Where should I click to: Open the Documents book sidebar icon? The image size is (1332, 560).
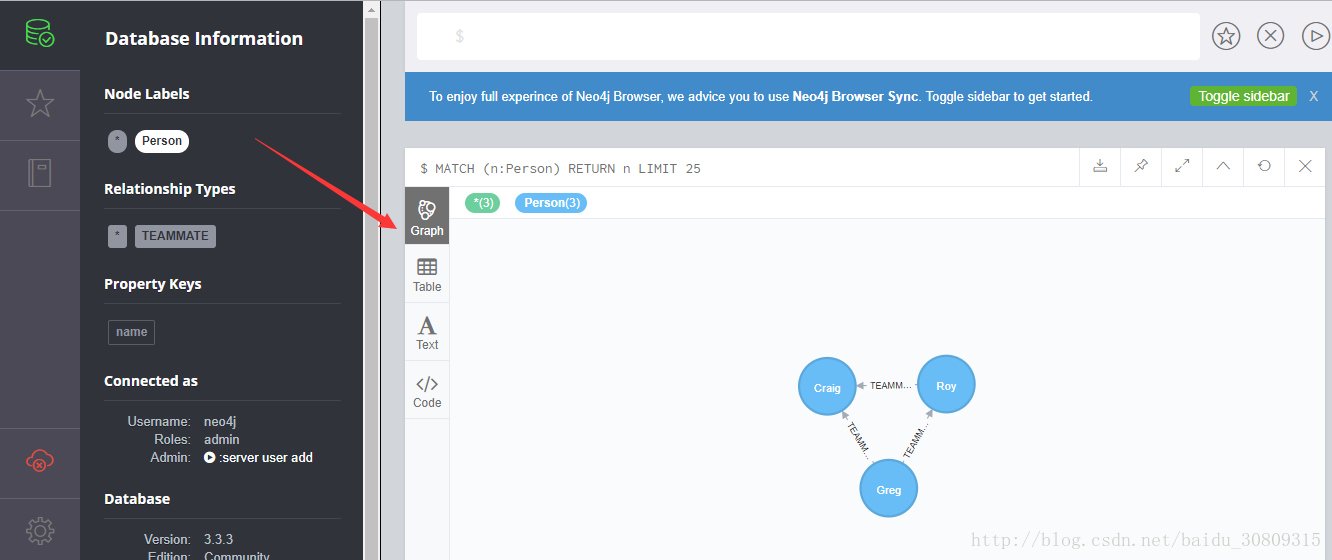click(40, 174)
